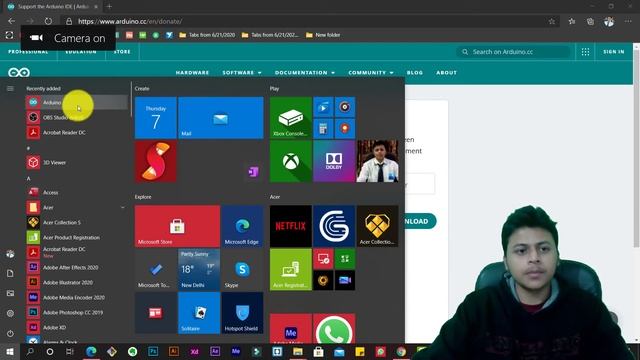Open the Solitaire tile

[199, 313]
